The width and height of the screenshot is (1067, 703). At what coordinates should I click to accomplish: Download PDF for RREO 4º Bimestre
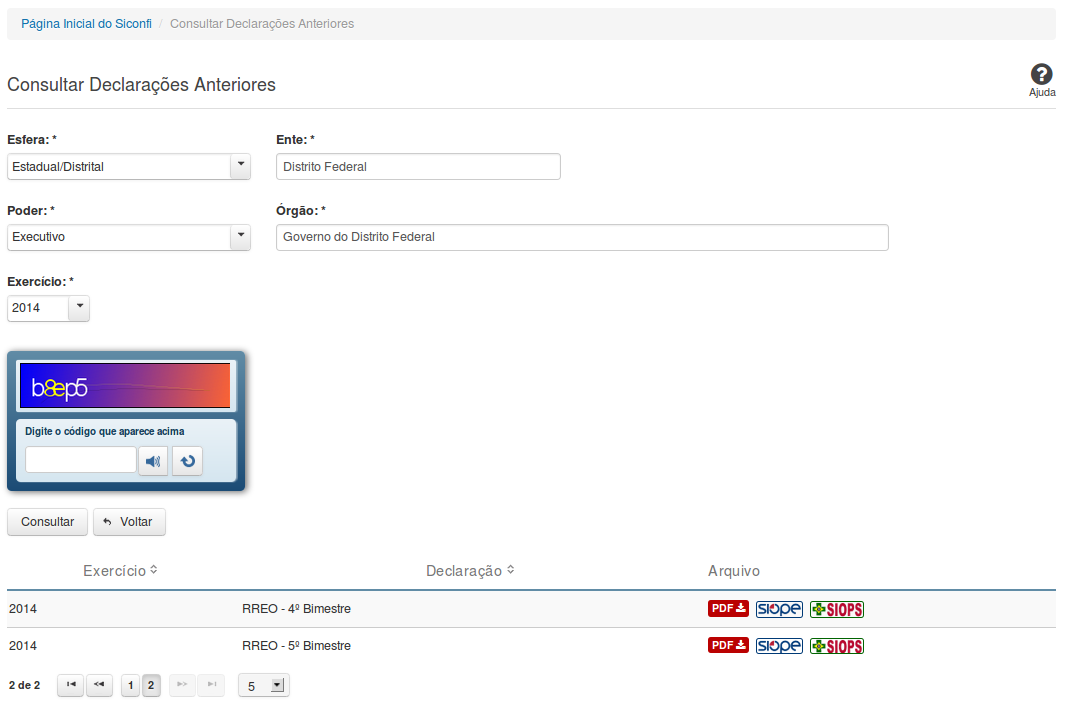(x=728, y=609)
